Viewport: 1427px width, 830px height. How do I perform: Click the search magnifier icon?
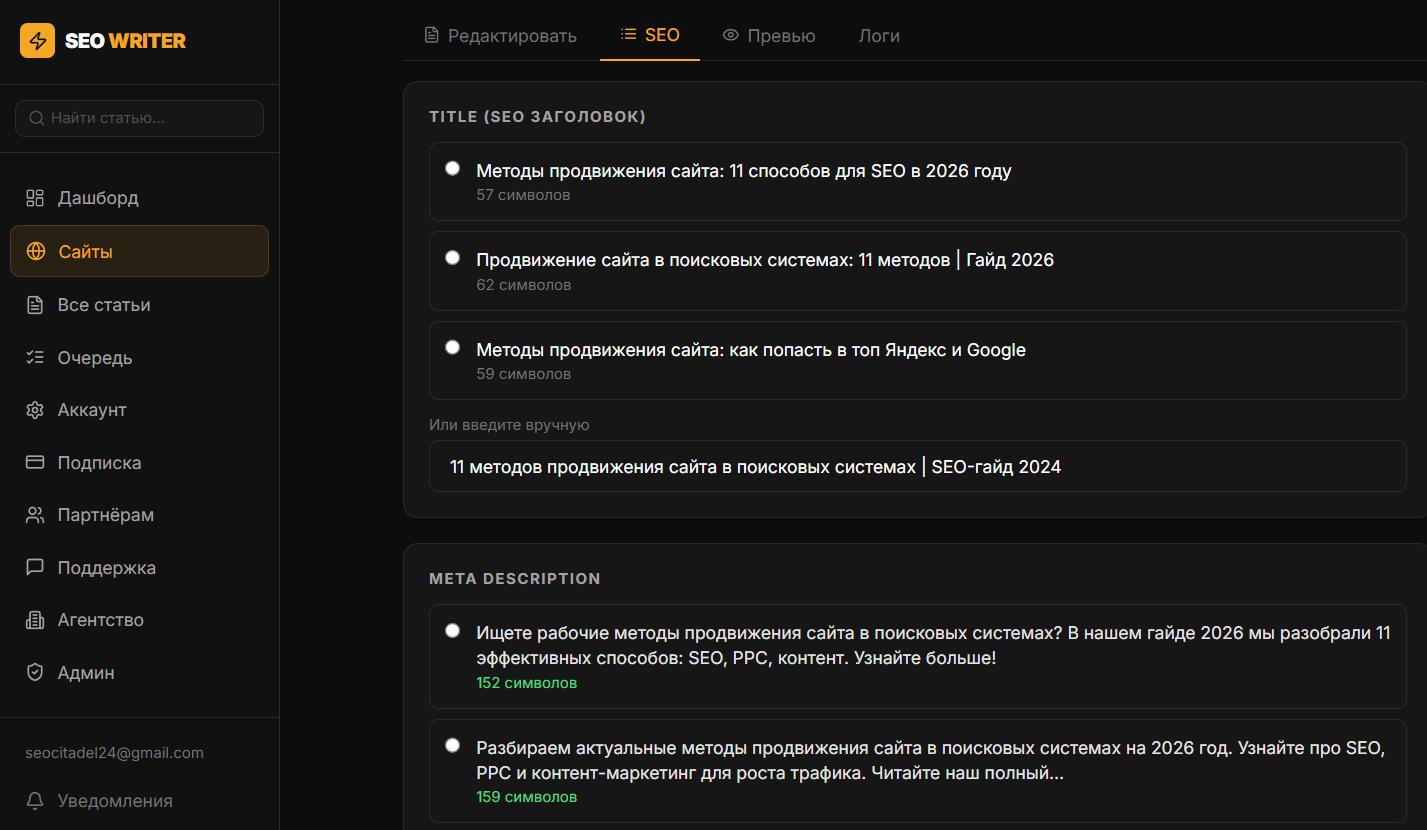pos(37,118)
